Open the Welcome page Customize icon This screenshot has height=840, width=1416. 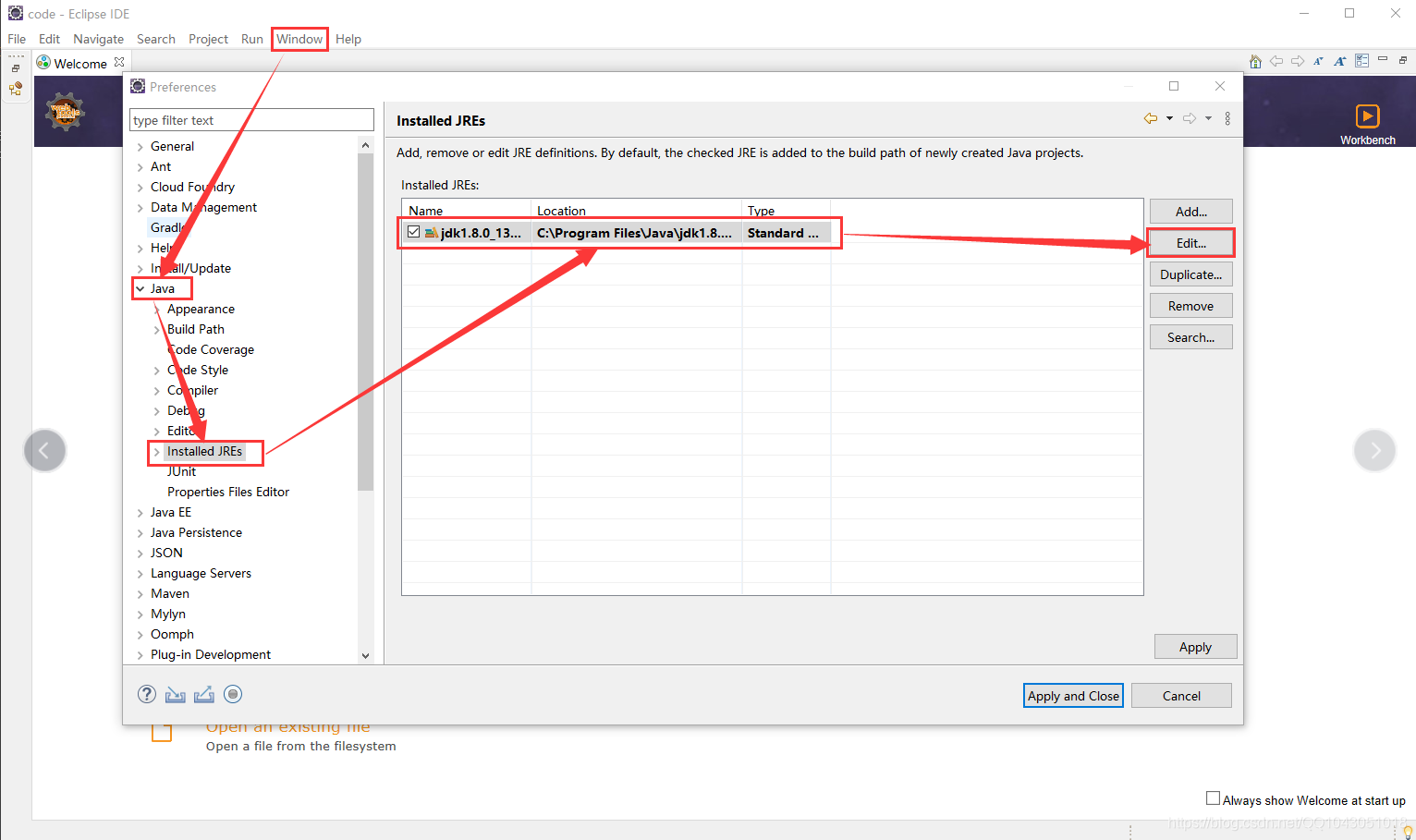tap(1361, 61)
